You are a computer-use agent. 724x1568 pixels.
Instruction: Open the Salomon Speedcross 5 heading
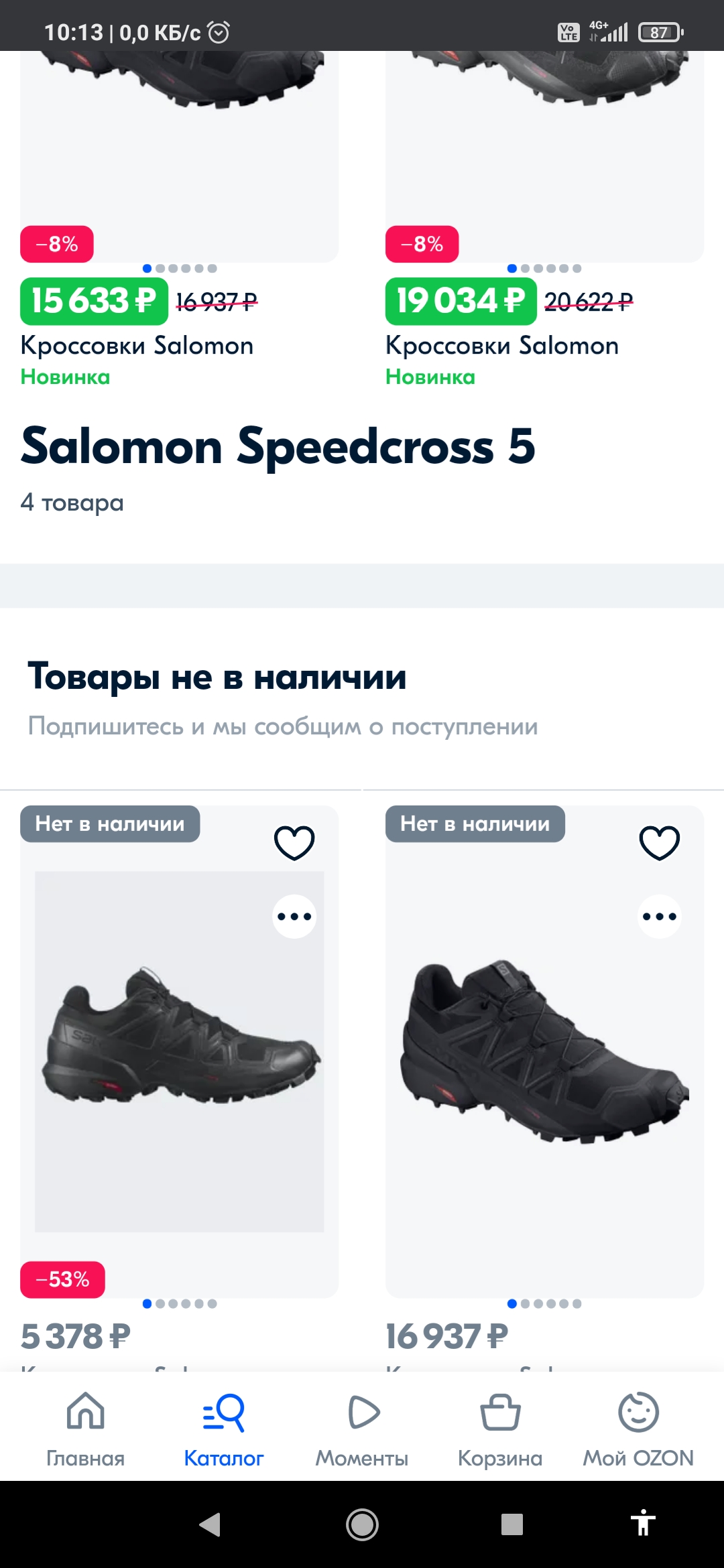click(278, 446)
